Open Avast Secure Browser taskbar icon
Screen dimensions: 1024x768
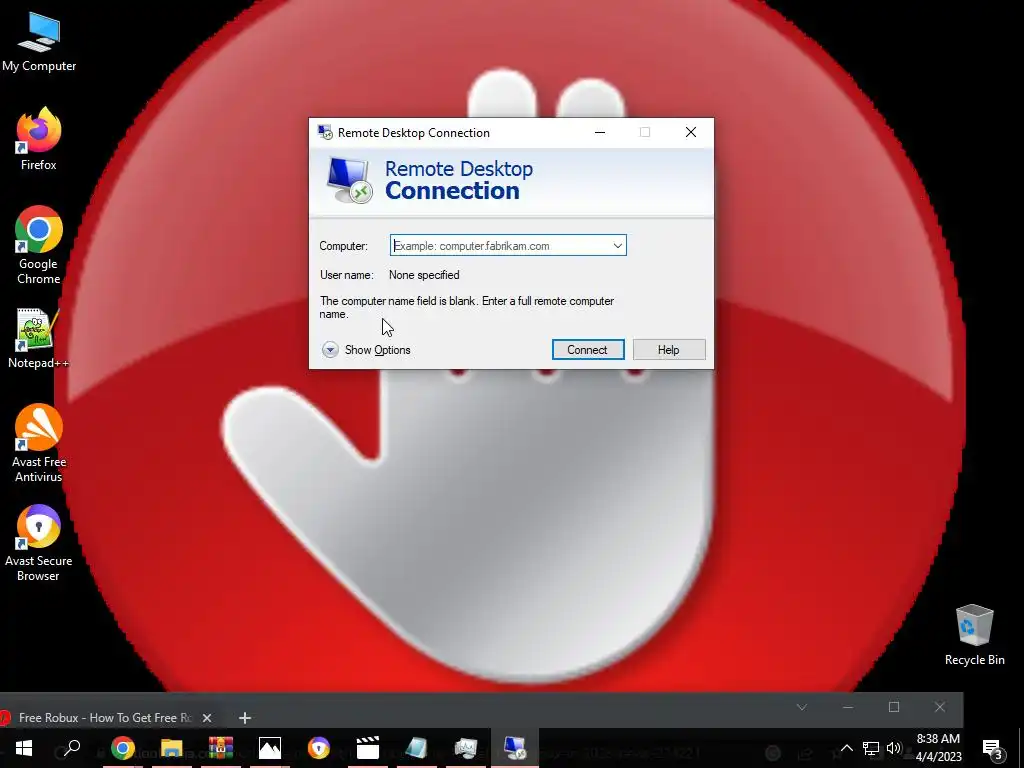pyautogui.click(x=319, y=748)
